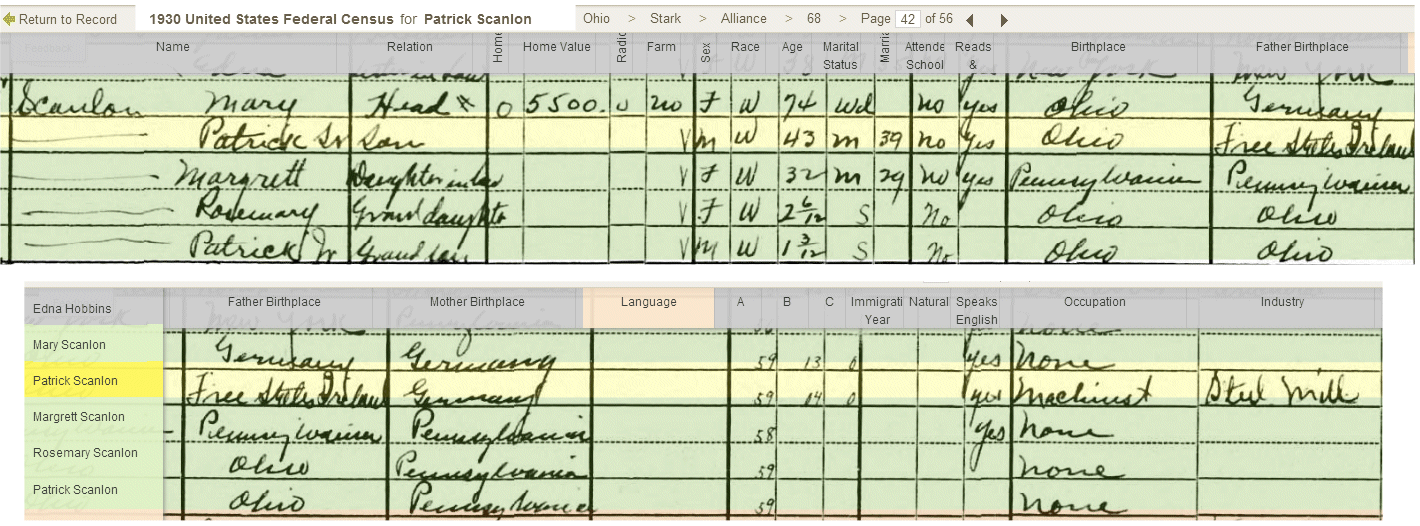Open the Stark county breadcrumb
This screenshot has height=526, width=1420.
[665, 19]
